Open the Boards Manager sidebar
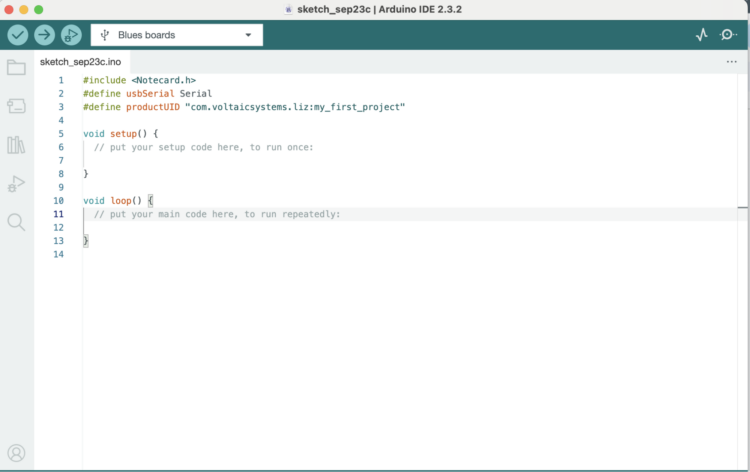The width and height of the screenshot is (750, 472). point(16,106)
